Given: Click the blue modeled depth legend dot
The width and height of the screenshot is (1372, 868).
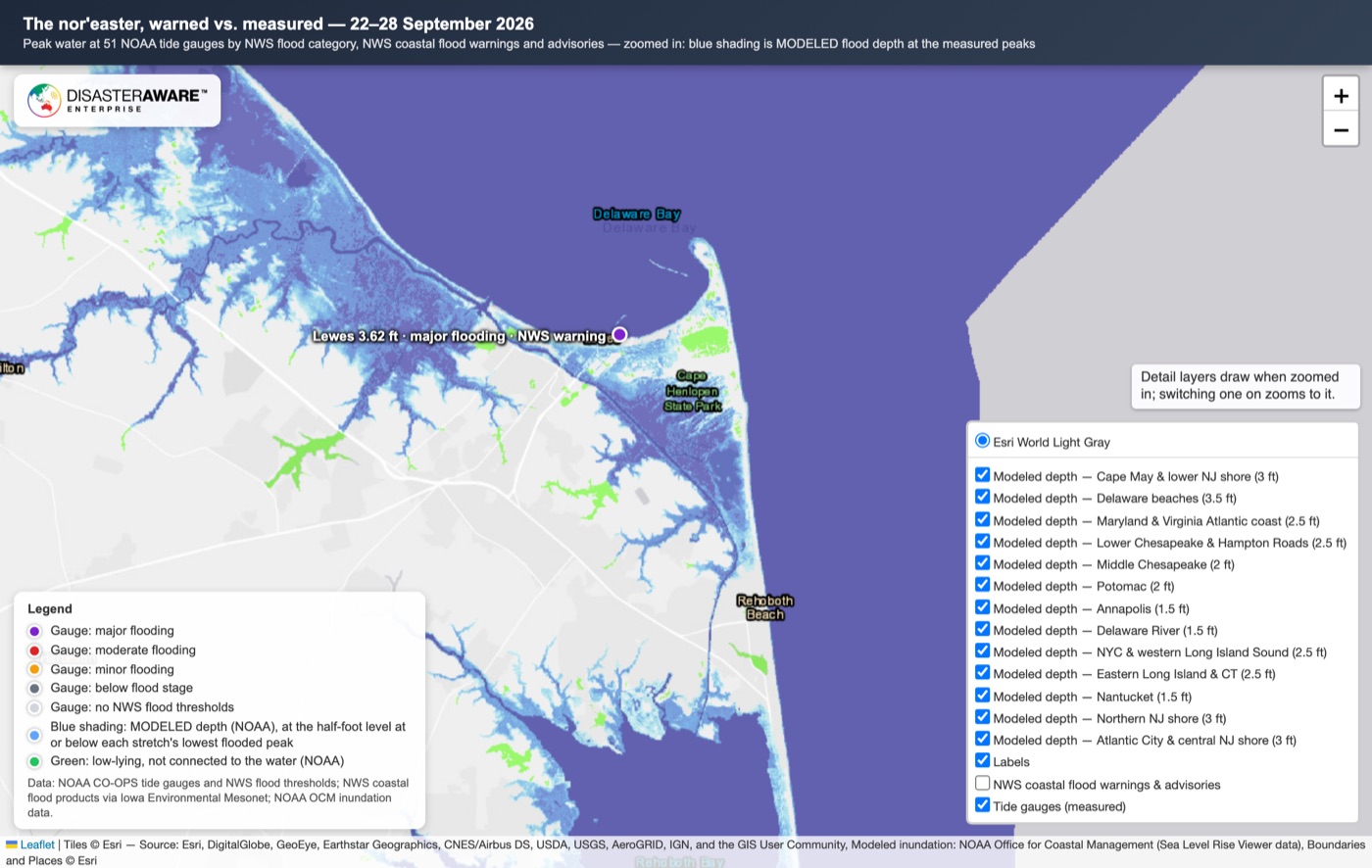Looking at the screenshot, I should point(34,735).
